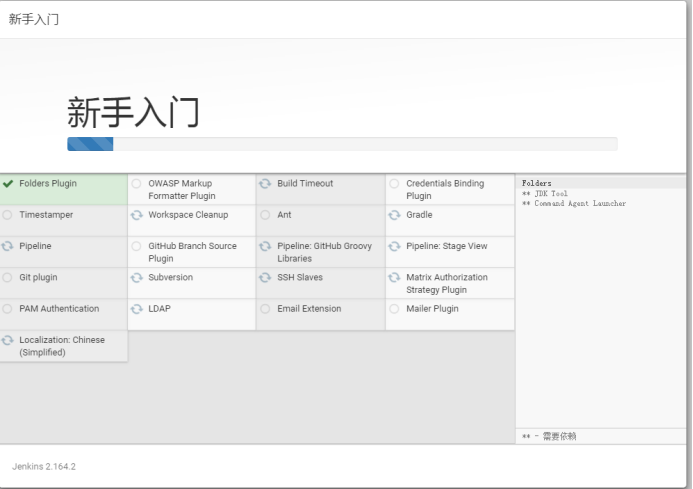693x489 pixels.
Task: Click the spinning sync icon next to Pipeline
Action: click(8, 246)
